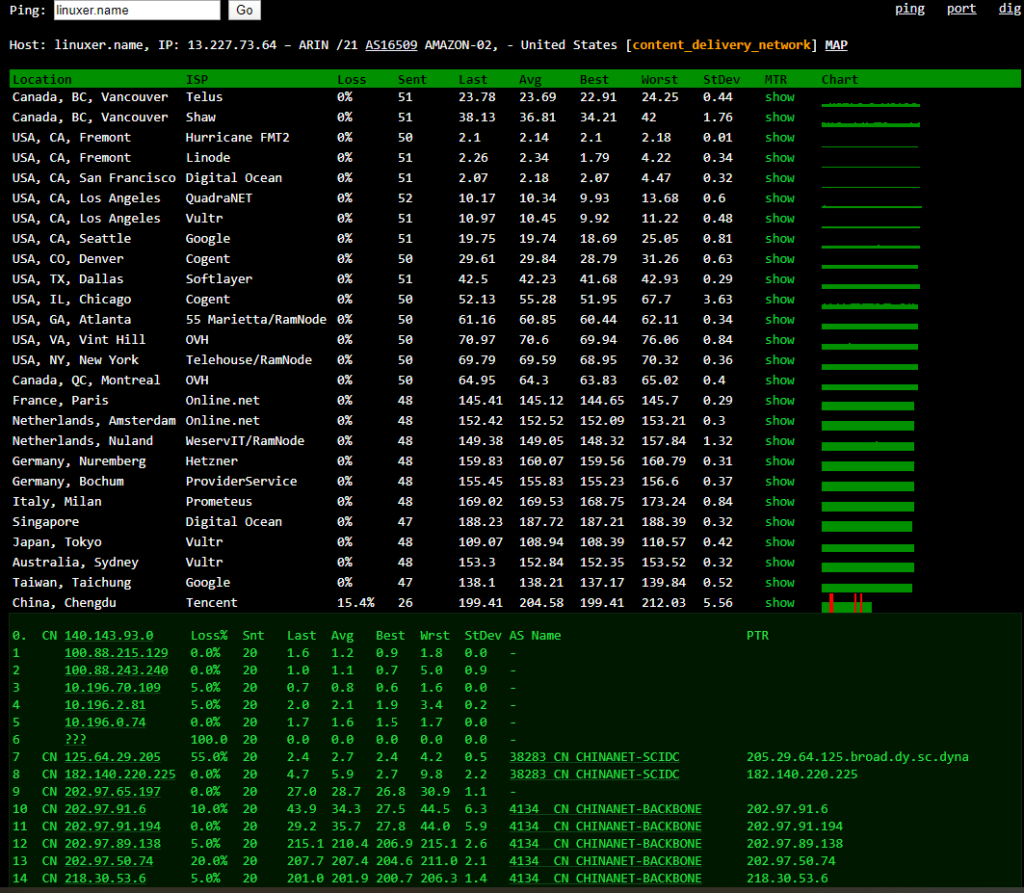
Task: Open the 4134 CN CHINANET-BACKBONE link for hop 10
Action: click(605, 809)
